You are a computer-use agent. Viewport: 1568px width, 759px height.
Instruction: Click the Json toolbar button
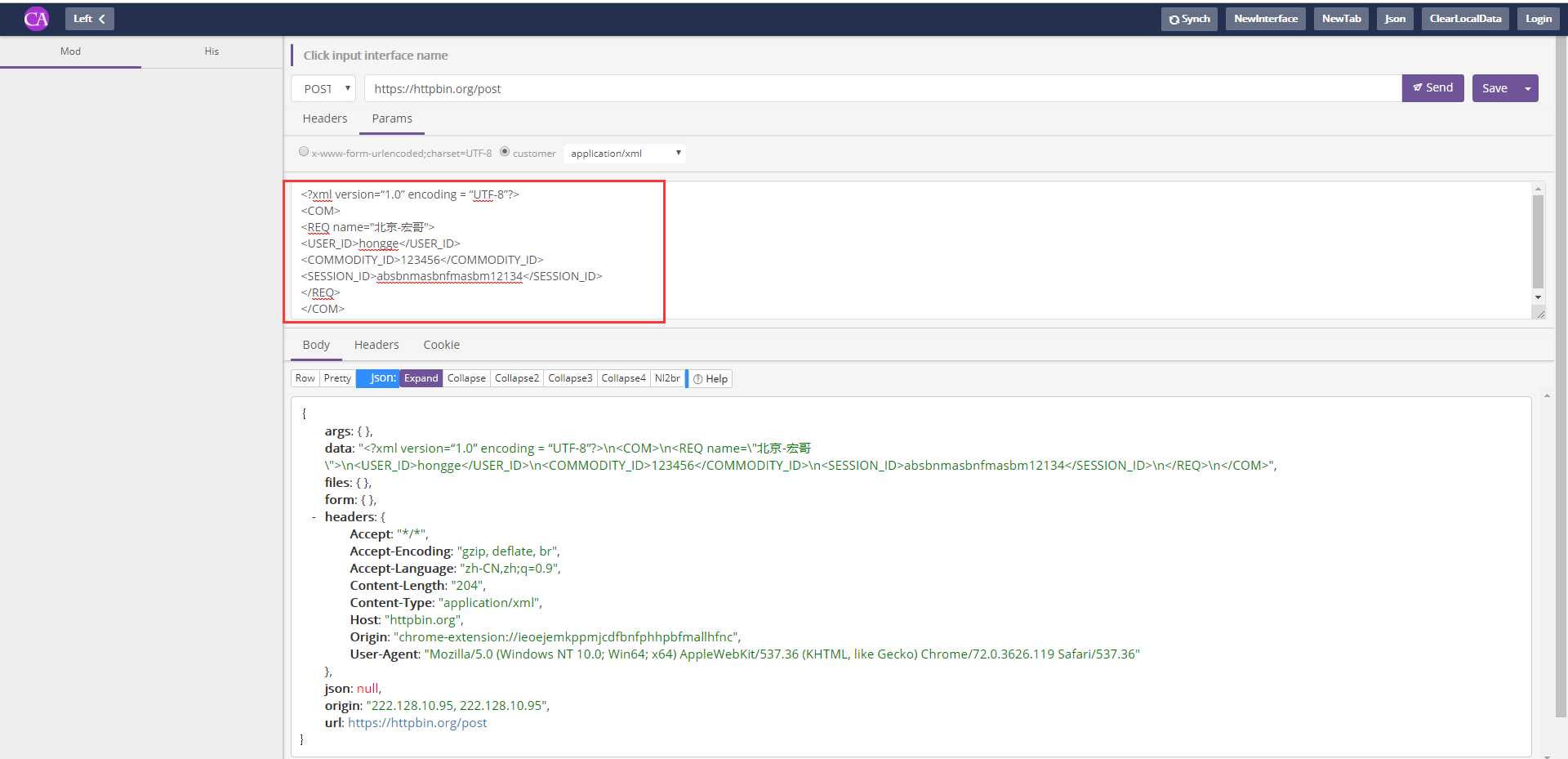pos(1395,19)
